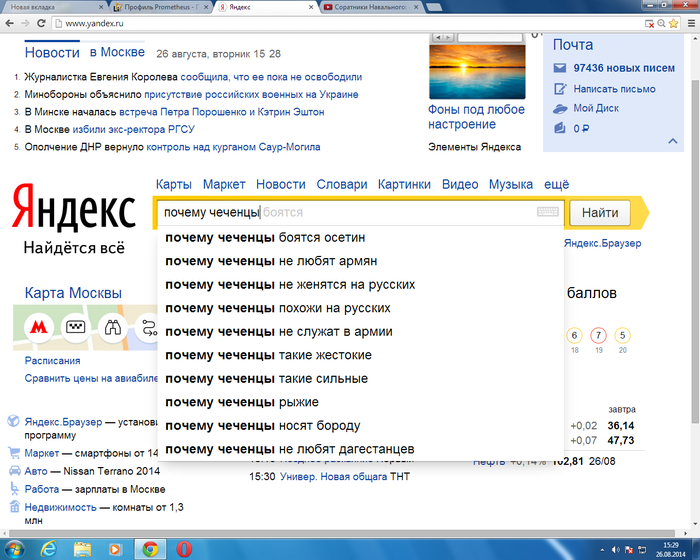The height and width of the screenshot is (560, 700).
Task: Open Карты service link
Action: (174, 184)
